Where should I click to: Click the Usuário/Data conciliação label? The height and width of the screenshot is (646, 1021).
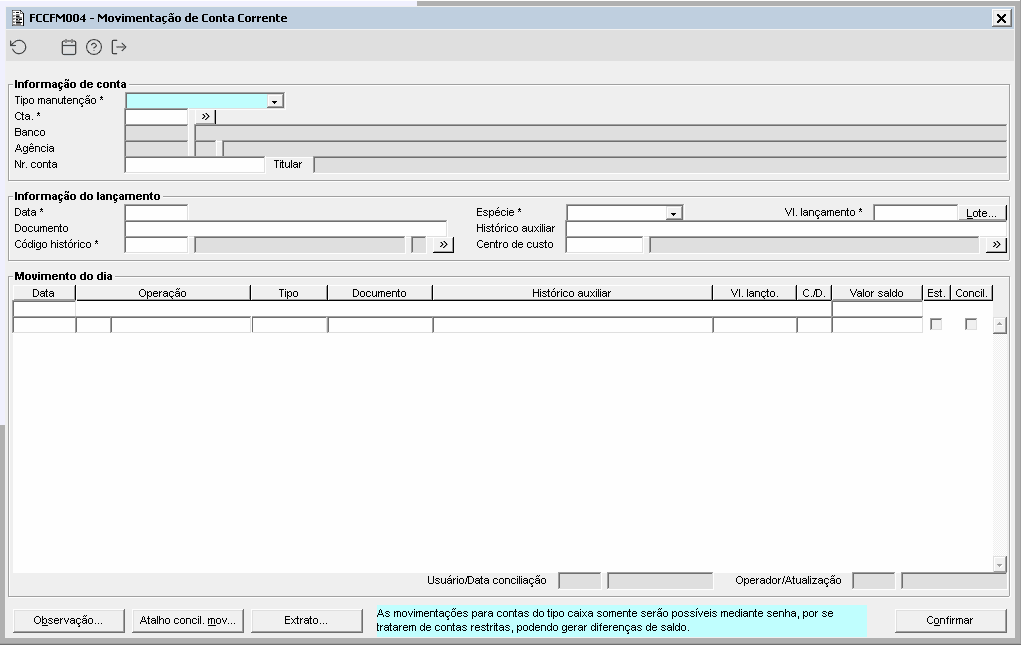[487, 580]
